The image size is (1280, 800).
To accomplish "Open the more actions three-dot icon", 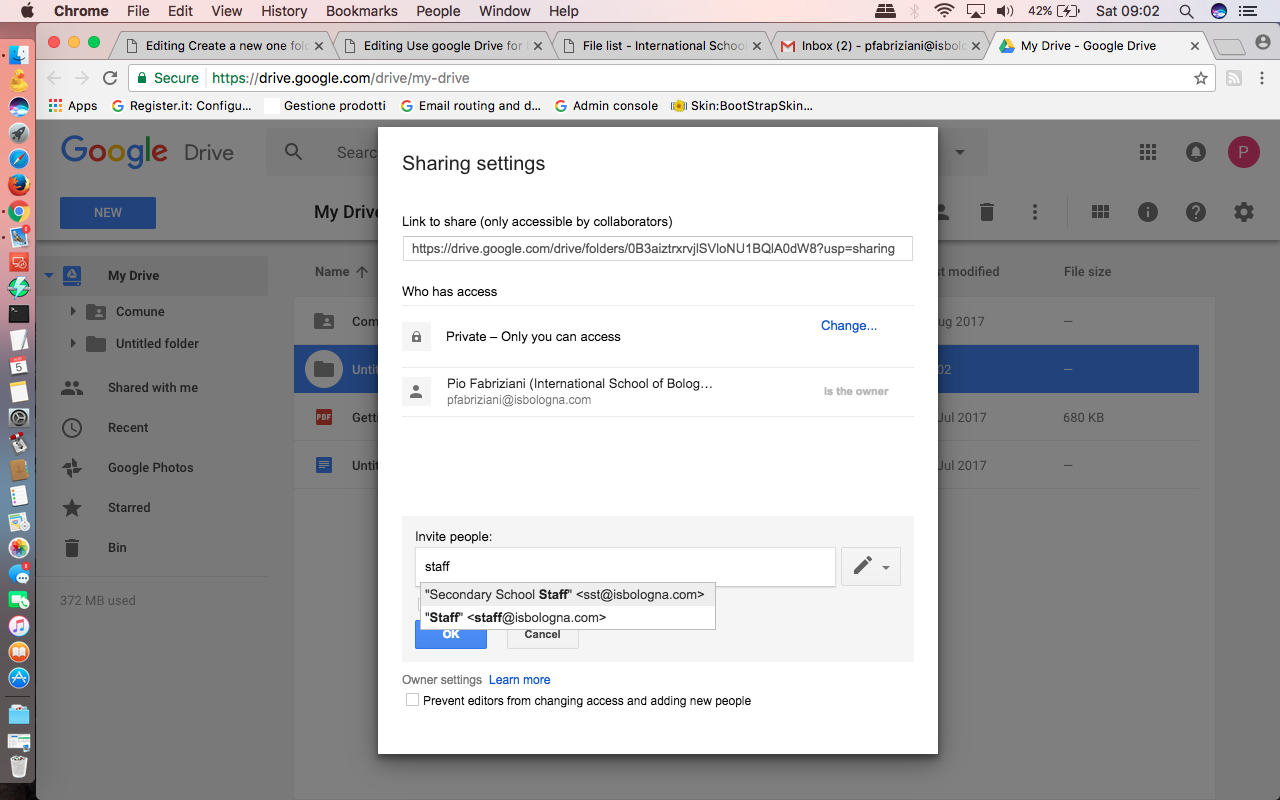I will pyautogui.click(x=1035, y=212).
